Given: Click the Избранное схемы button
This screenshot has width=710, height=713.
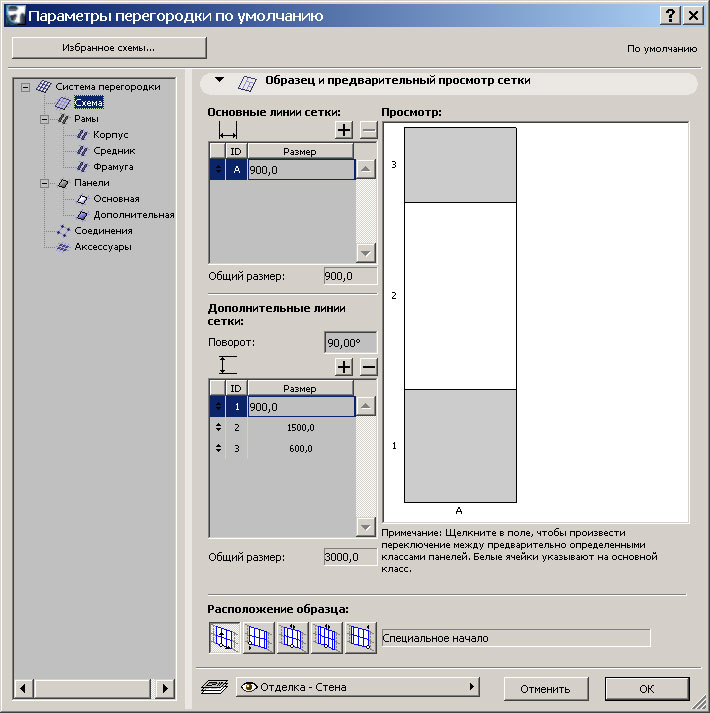Looking at the screenshot, I should pyautogui.click(x=109, y=47).
